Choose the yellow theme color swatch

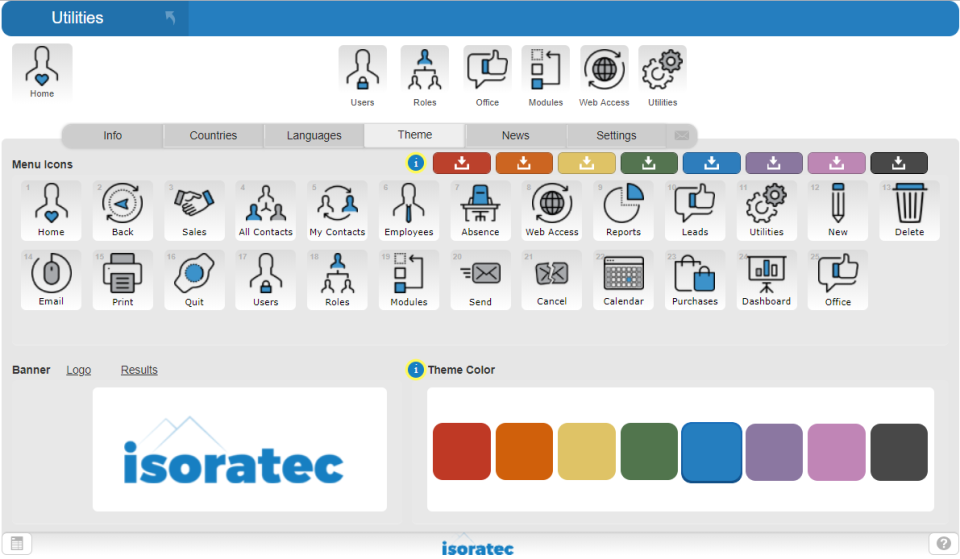(x=587, y=451)
